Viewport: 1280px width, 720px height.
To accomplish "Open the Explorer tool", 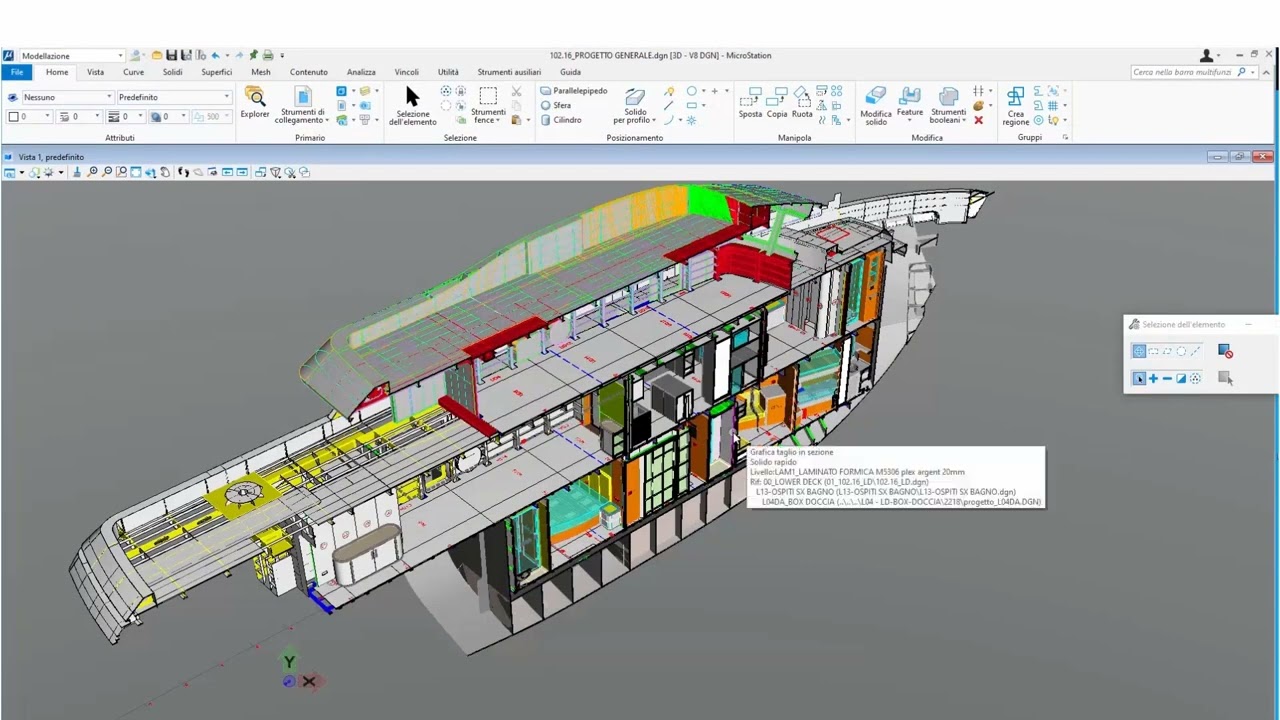I will [255, 103].
